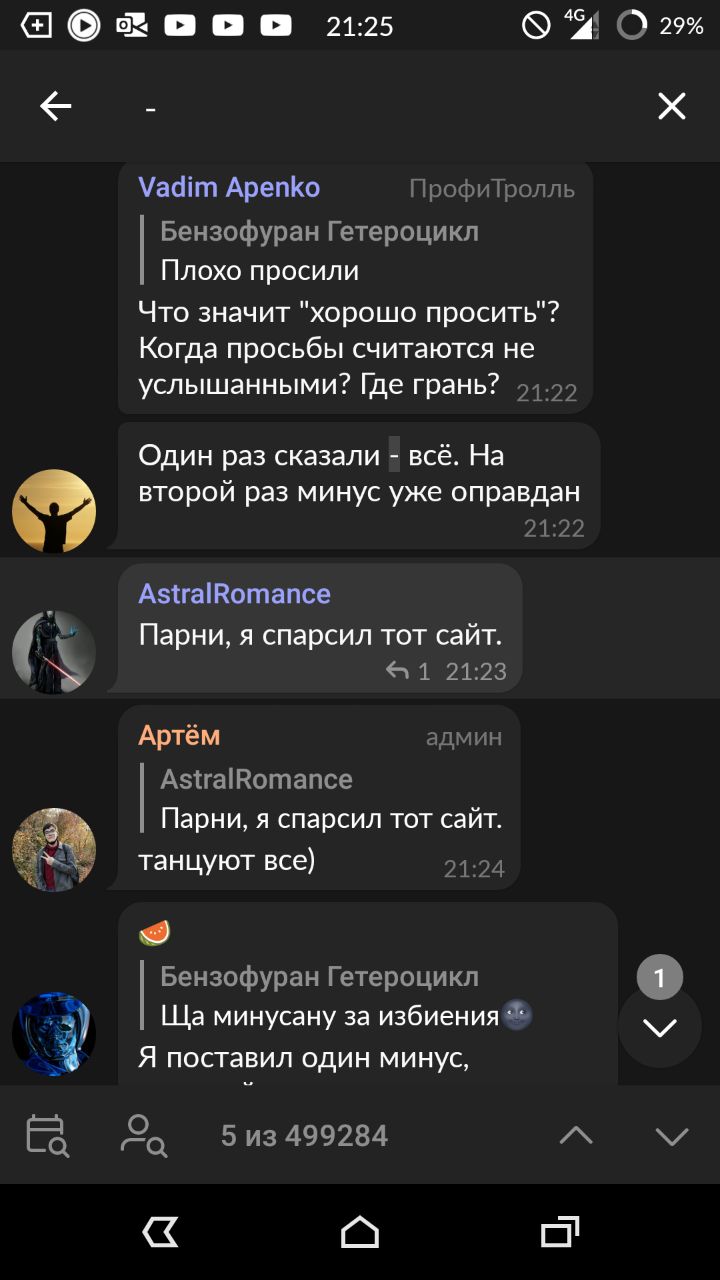Tap the Android home navigation button
720x1280 pixels.
click(x=360, y=1232)
